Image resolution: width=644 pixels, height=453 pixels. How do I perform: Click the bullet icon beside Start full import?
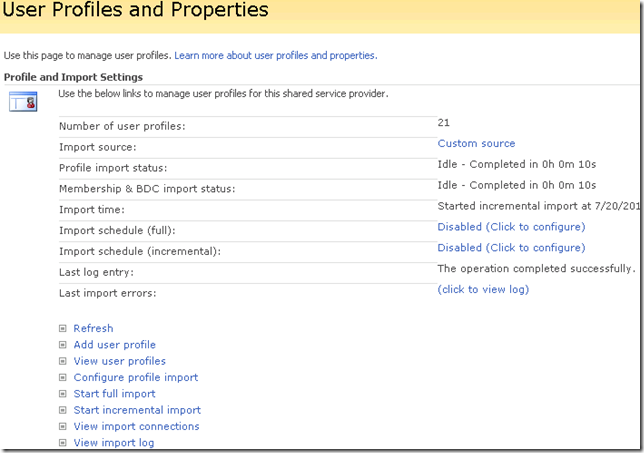point(62,393)
